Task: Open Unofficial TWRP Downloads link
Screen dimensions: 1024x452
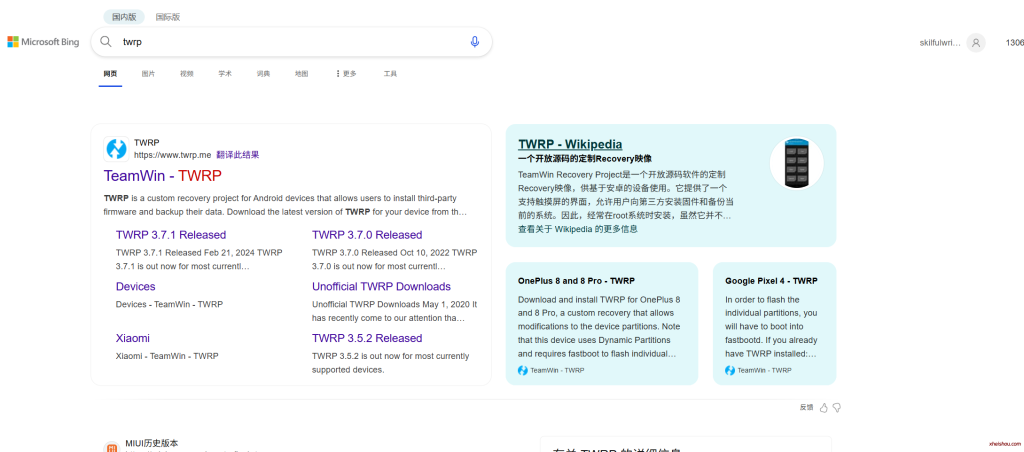Action: click(x=381, y=287)
